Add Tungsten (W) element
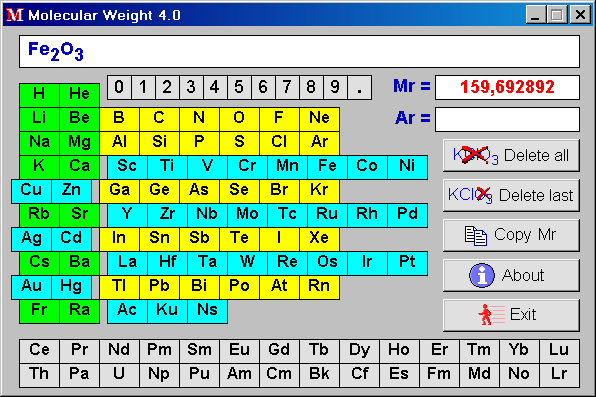 (247, 263)
